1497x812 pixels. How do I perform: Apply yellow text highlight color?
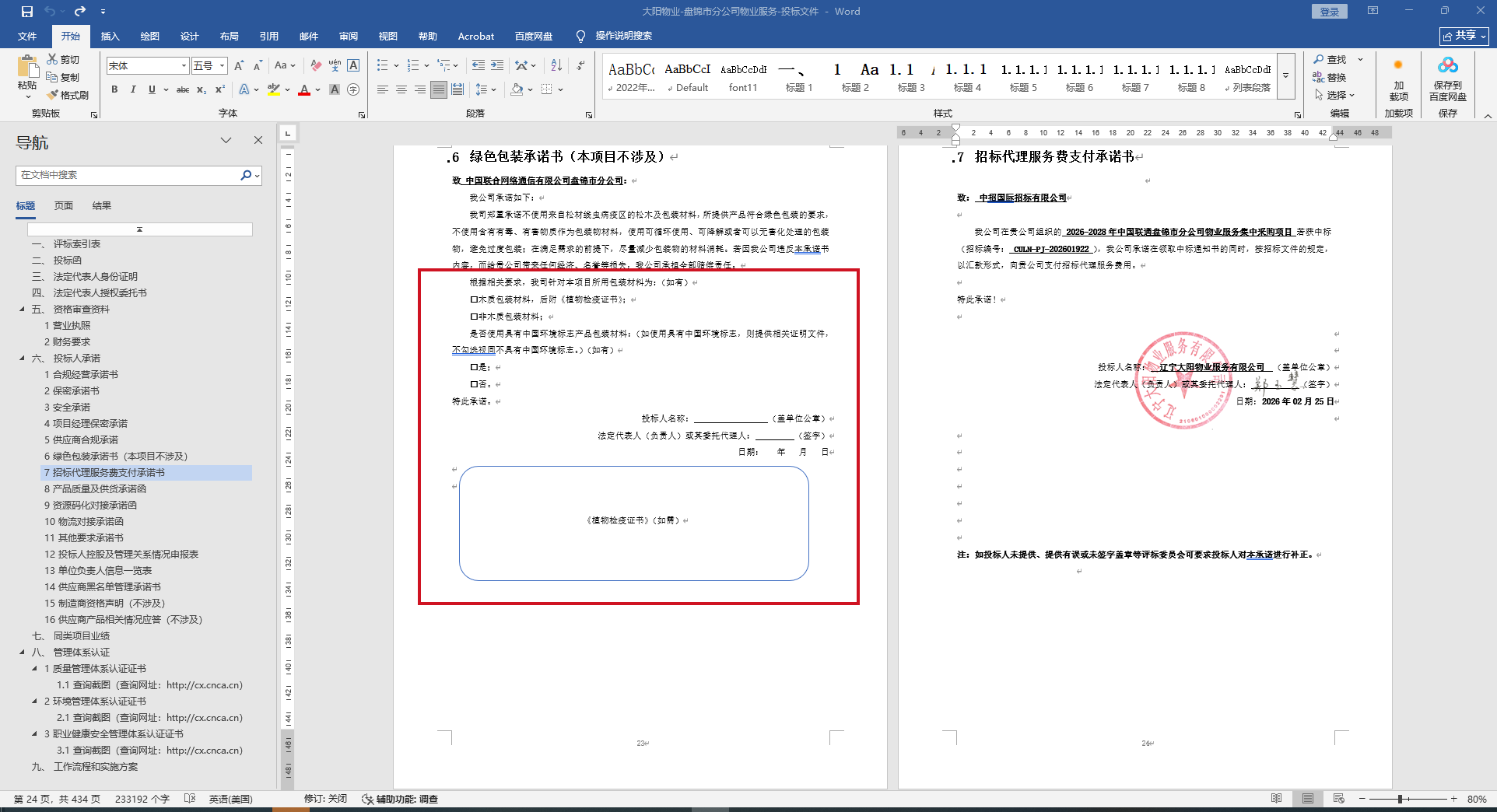click(273, 89)
